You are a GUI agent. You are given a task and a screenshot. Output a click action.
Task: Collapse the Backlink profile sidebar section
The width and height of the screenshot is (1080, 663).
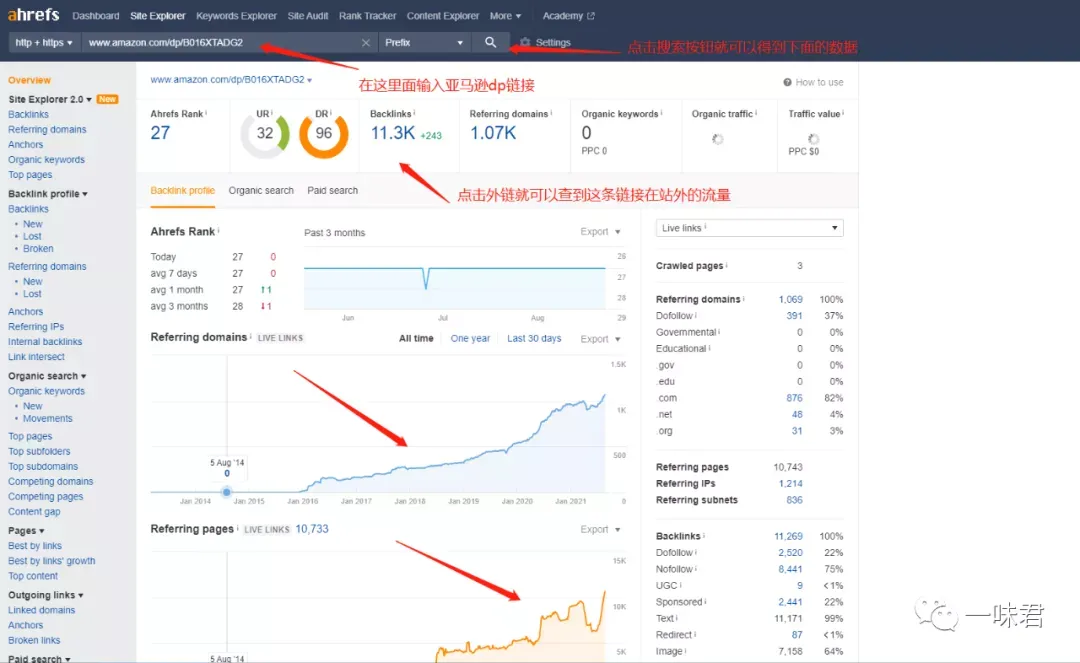pos(48,194)
